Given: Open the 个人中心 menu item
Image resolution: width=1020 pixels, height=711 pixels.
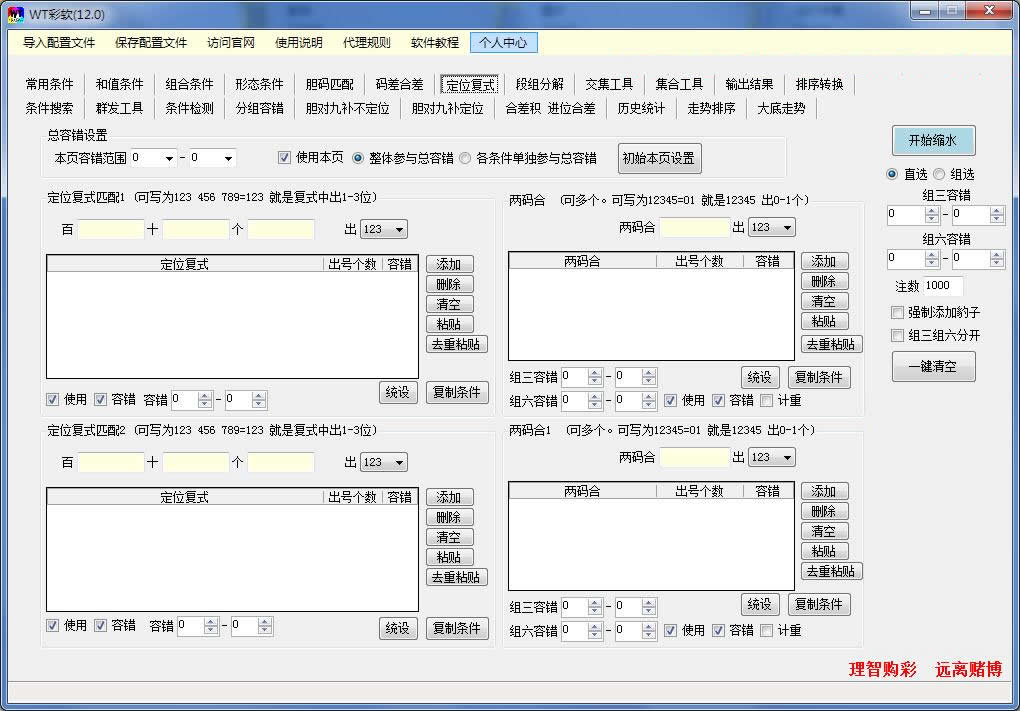Looking at the screenshot, I should (506, 42).
